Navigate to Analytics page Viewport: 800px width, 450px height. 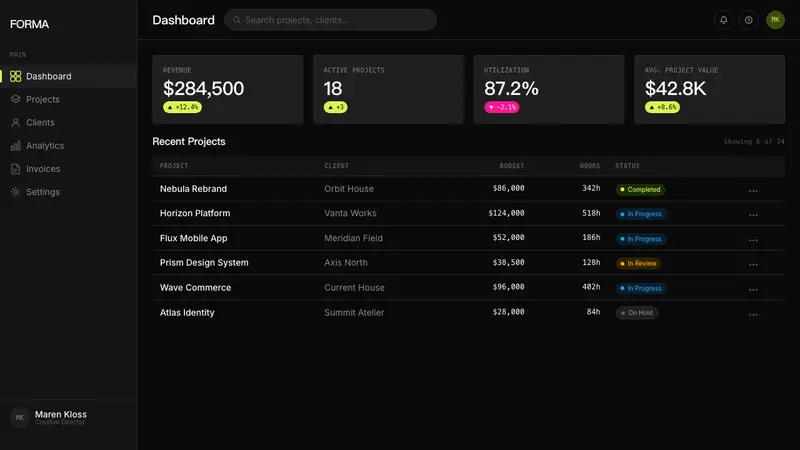pyautogui.click(x=68, y=145)
